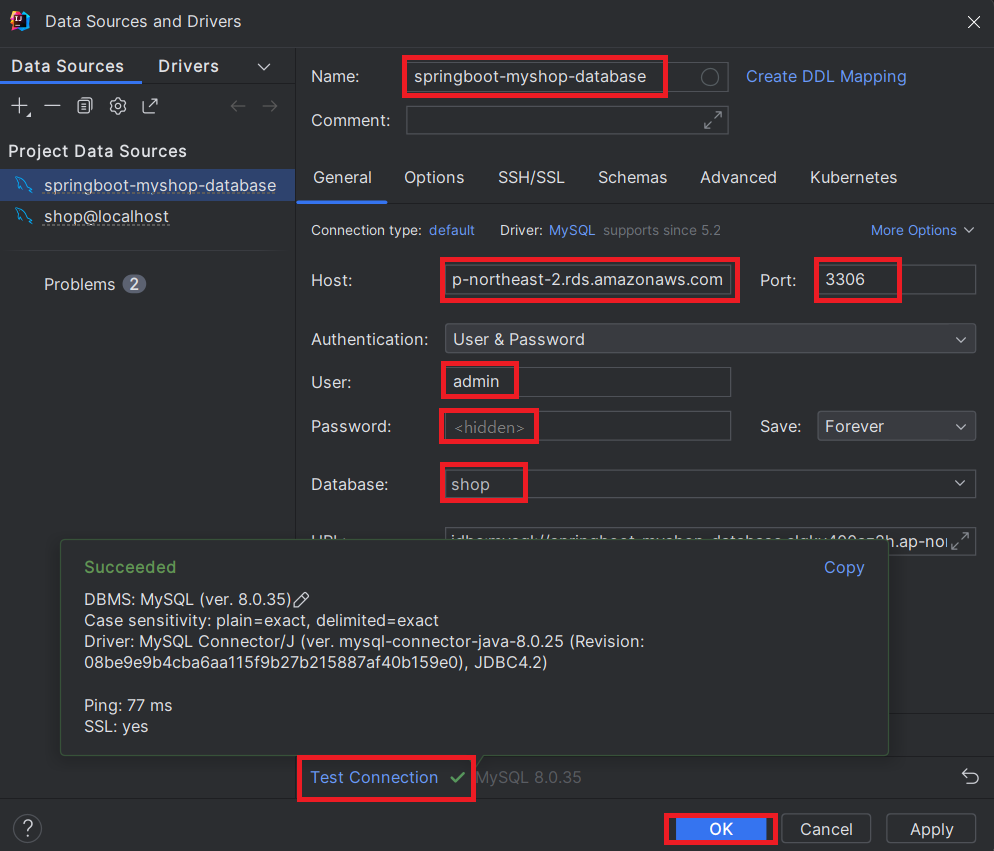Click the default connection type link
994x851 pixels.
coord(452,230)
